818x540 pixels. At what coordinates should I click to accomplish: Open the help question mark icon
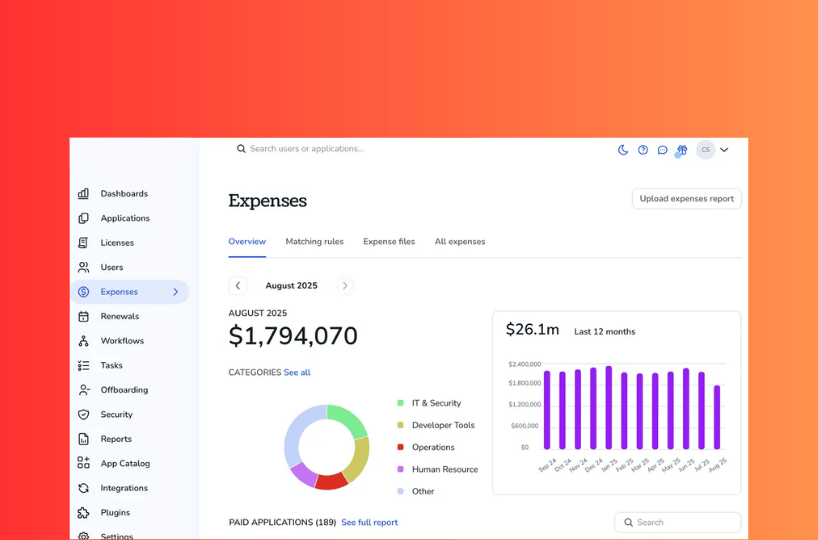(x=643, y=150)
